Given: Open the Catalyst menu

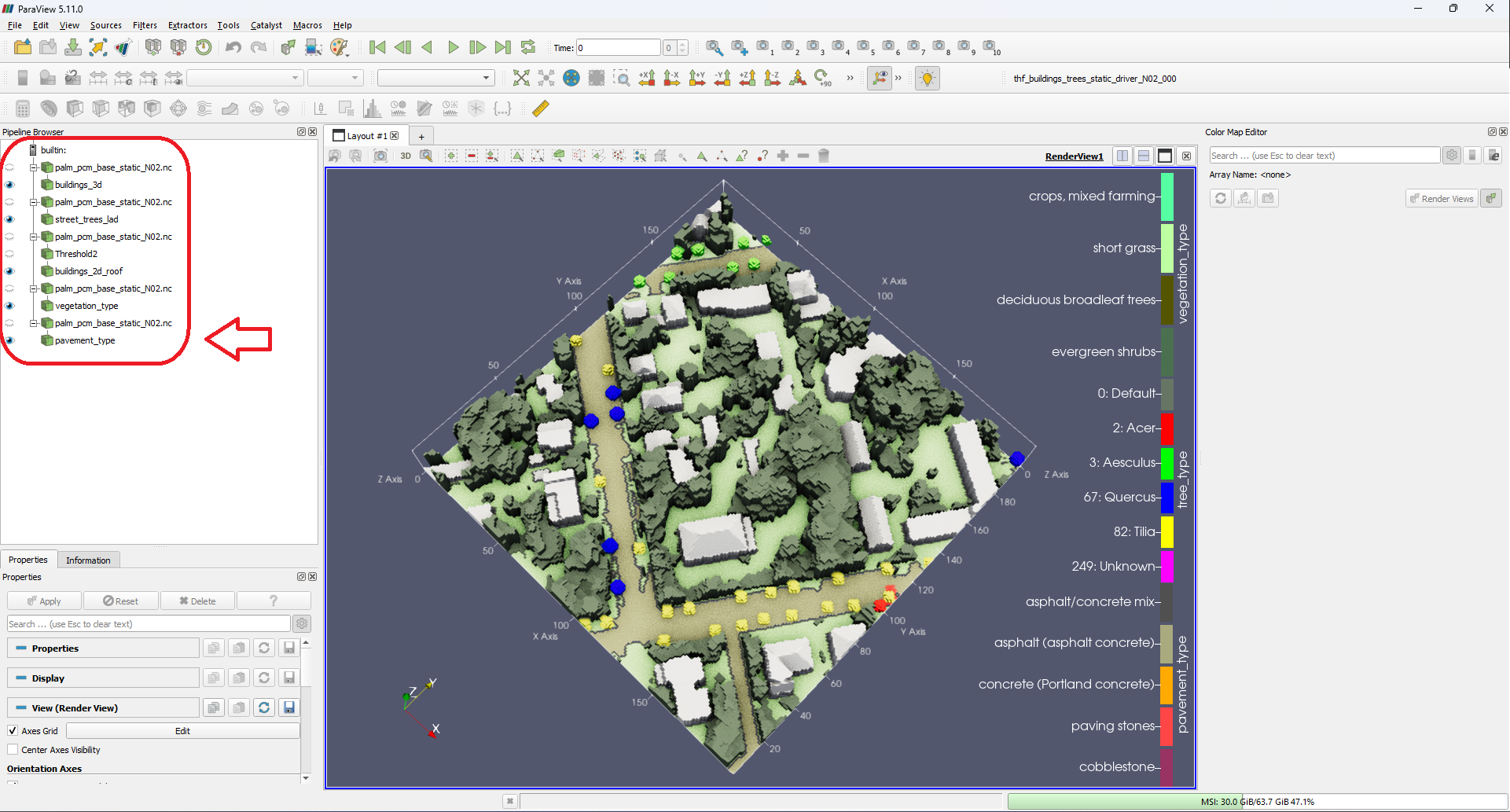Looking at the screenshot, I should 266,25.
